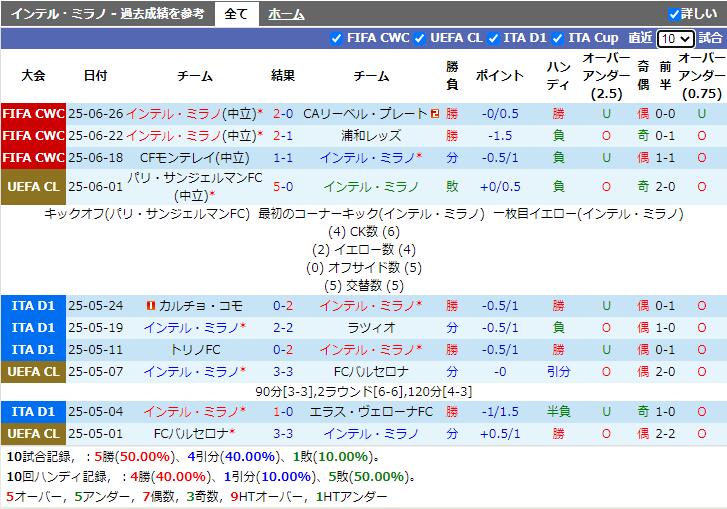Open the recent matches count dropdown
Image resolution: width=727 pixels, height=509 pixels.
[676, 38]
